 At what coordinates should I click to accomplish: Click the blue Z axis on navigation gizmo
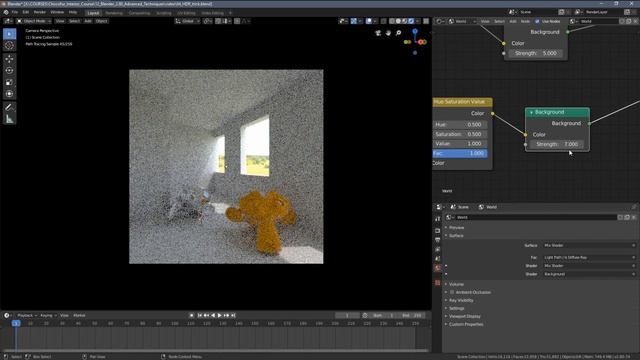[x=415, y=31]
